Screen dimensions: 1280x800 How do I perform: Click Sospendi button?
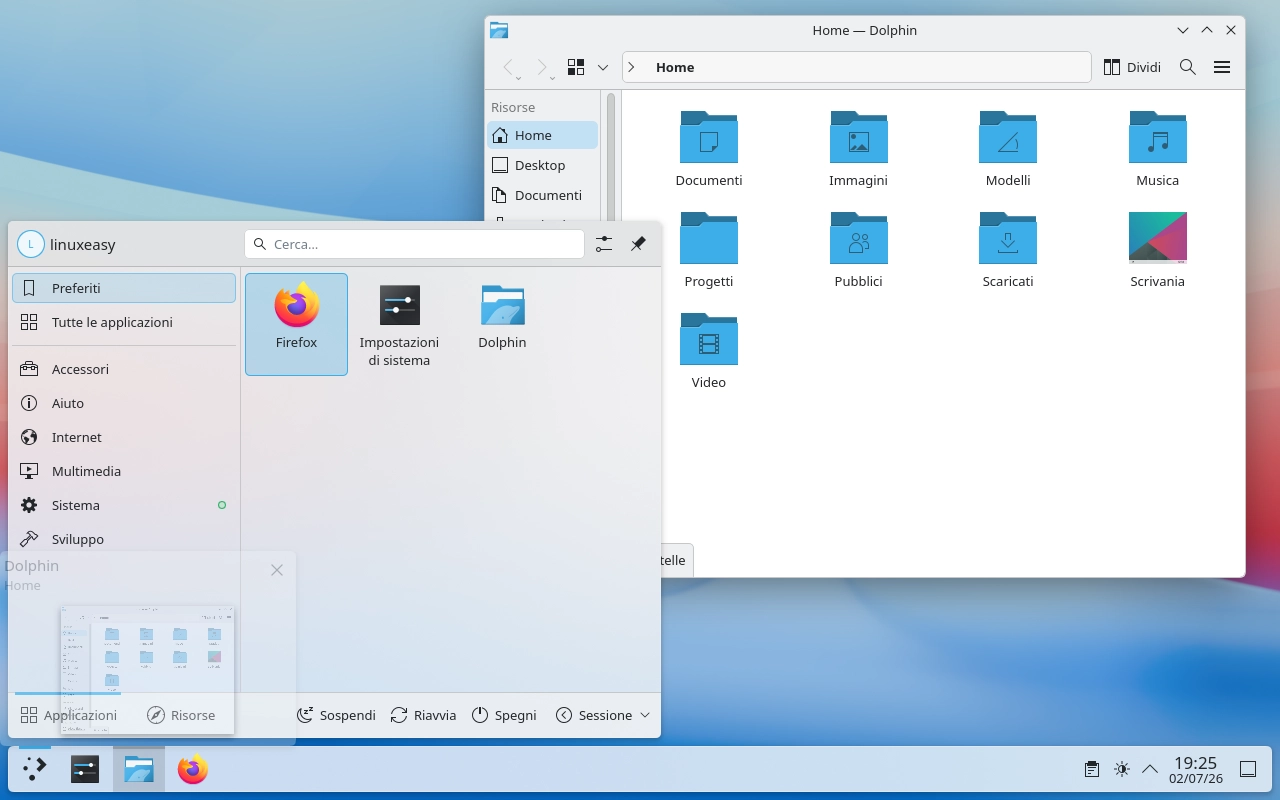tap(336, 715)
